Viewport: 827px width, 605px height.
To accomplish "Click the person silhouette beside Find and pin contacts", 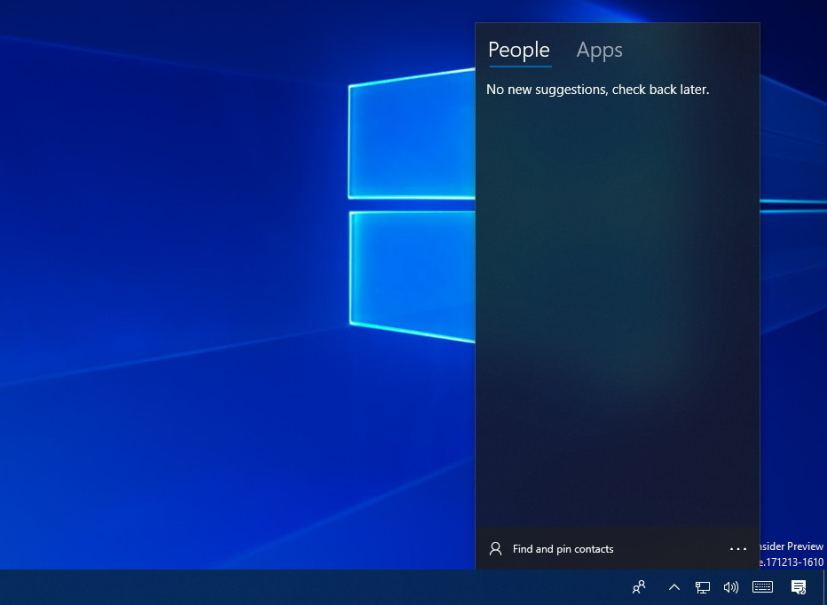I will pyautogui.click(x=493, y=548).
